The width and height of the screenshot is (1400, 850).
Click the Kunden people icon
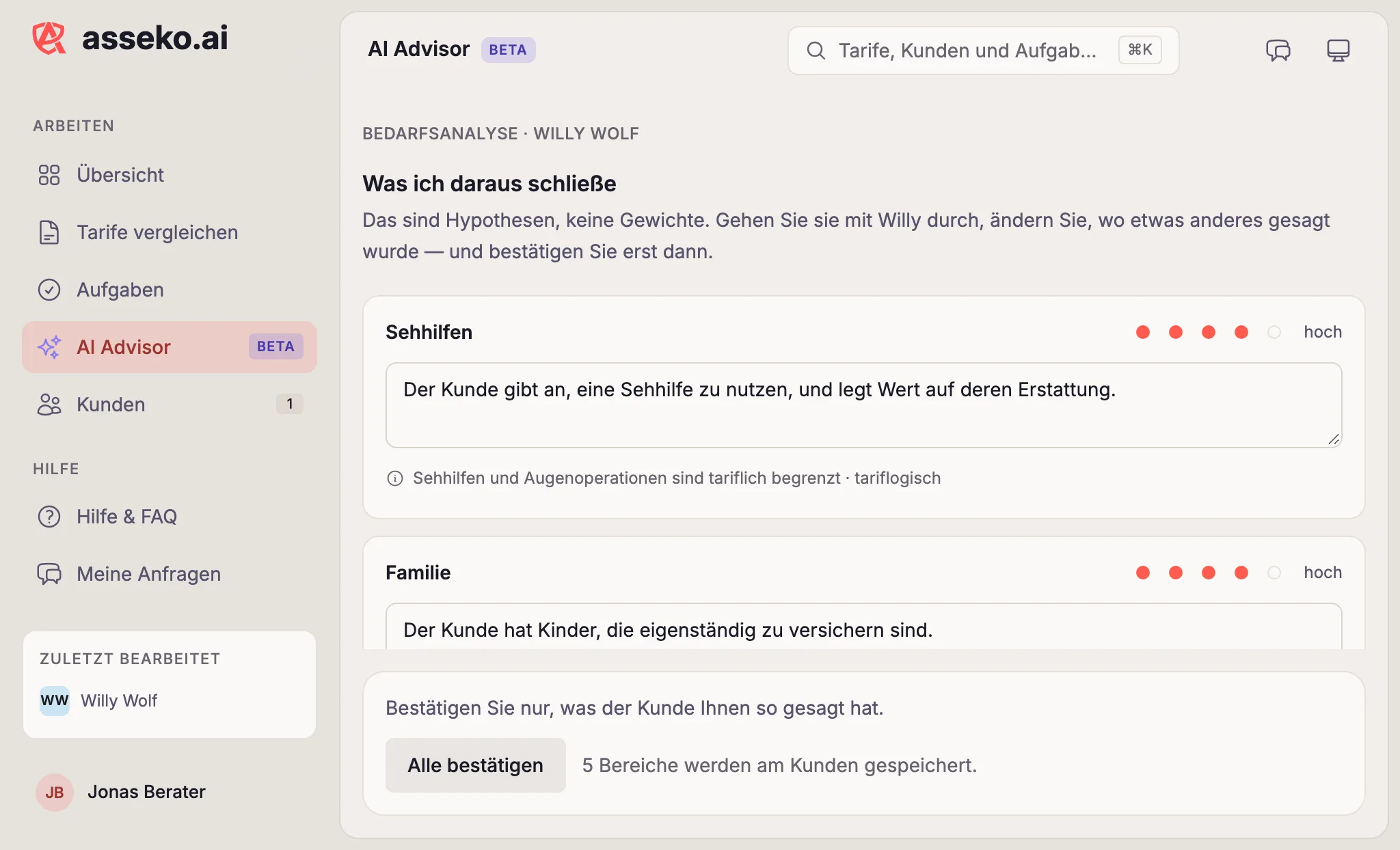coord(49,405)
